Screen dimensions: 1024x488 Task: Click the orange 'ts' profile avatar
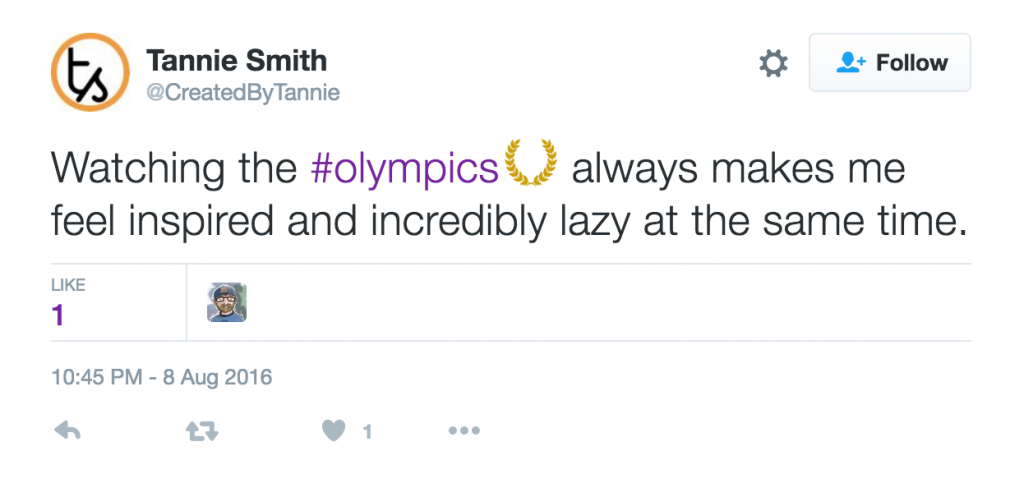(x=90, y=72)
